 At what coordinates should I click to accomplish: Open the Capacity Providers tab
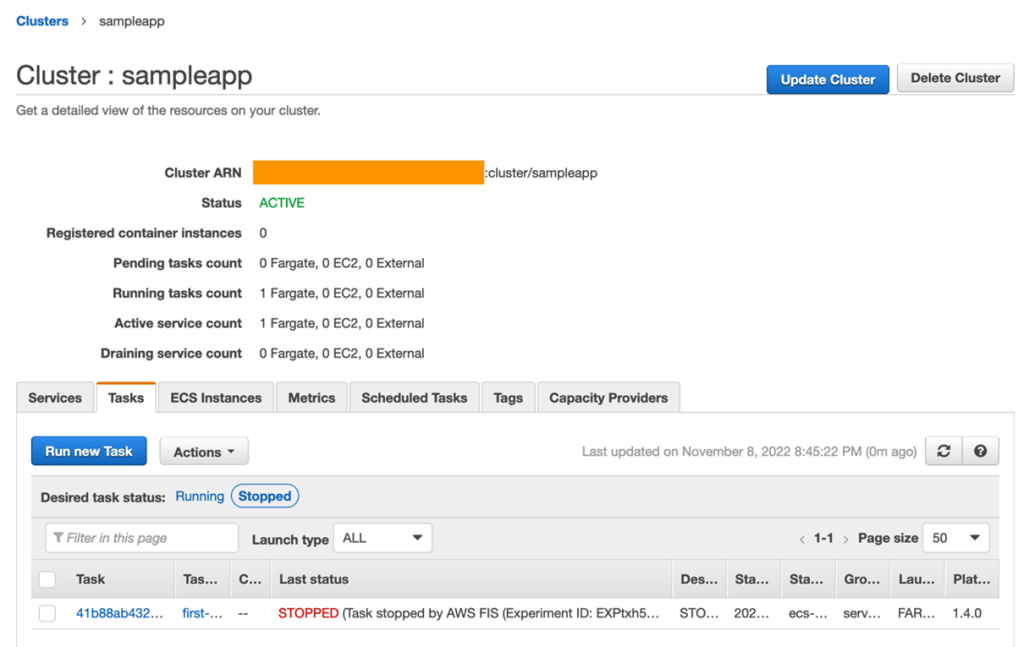pos(608,397)
